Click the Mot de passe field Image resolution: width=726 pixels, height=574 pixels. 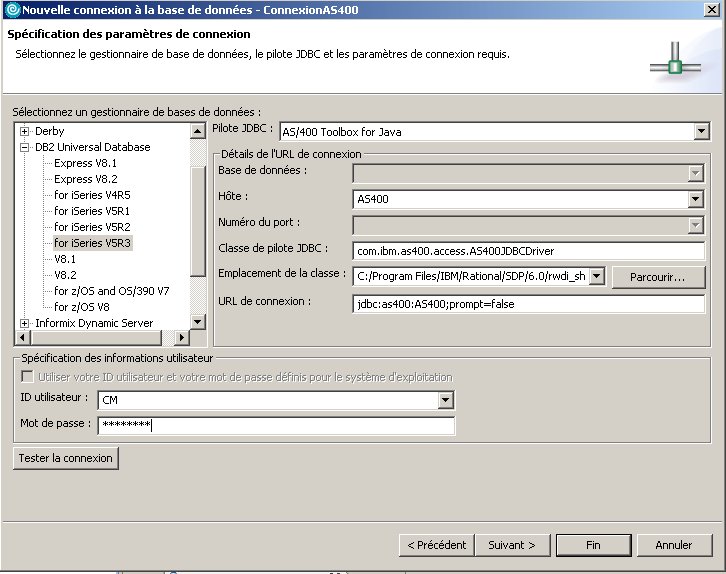click(x=276, y=425)
